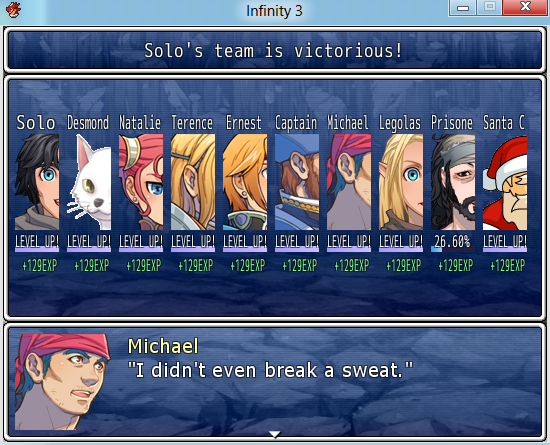Click the Michael speaker name in dialogue
The height and width of the screenshot is (445, 550).
click(163, 346)
